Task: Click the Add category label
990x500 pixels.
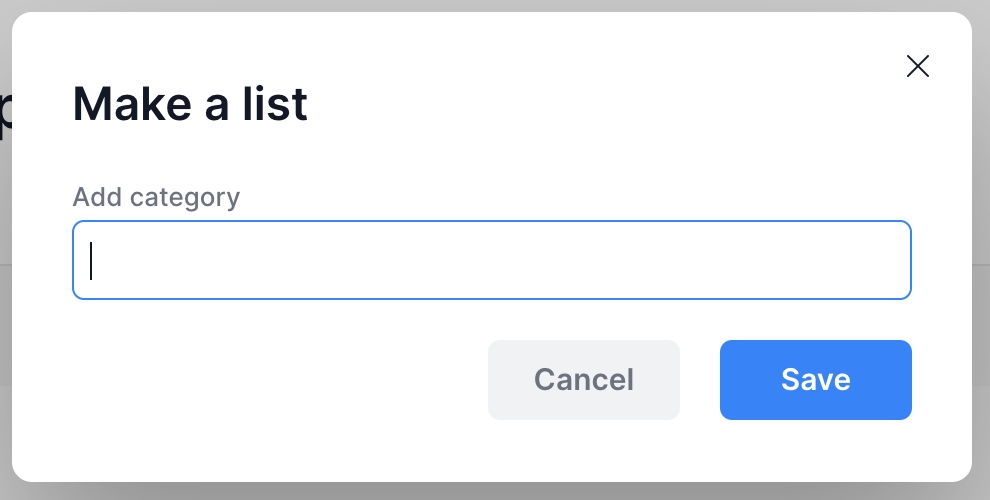Action: 156,197
